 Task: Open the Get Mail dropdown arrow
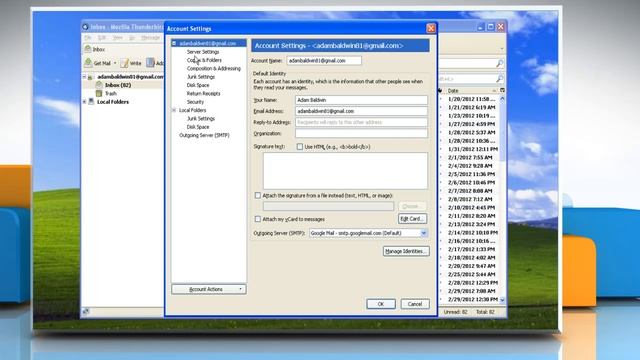point(115,63)
